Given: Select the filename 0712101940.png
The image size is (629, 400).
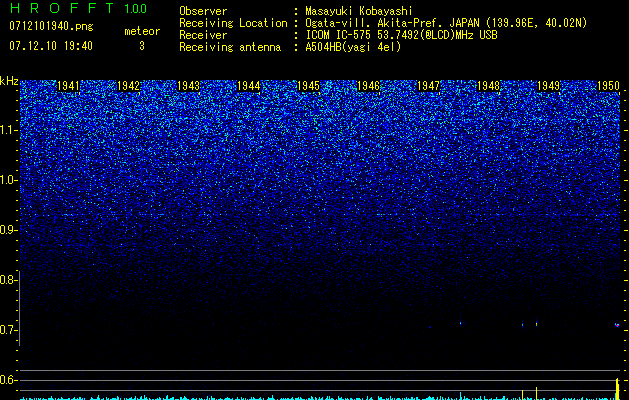Looking at the screenshot, I should tap(51, 27).
